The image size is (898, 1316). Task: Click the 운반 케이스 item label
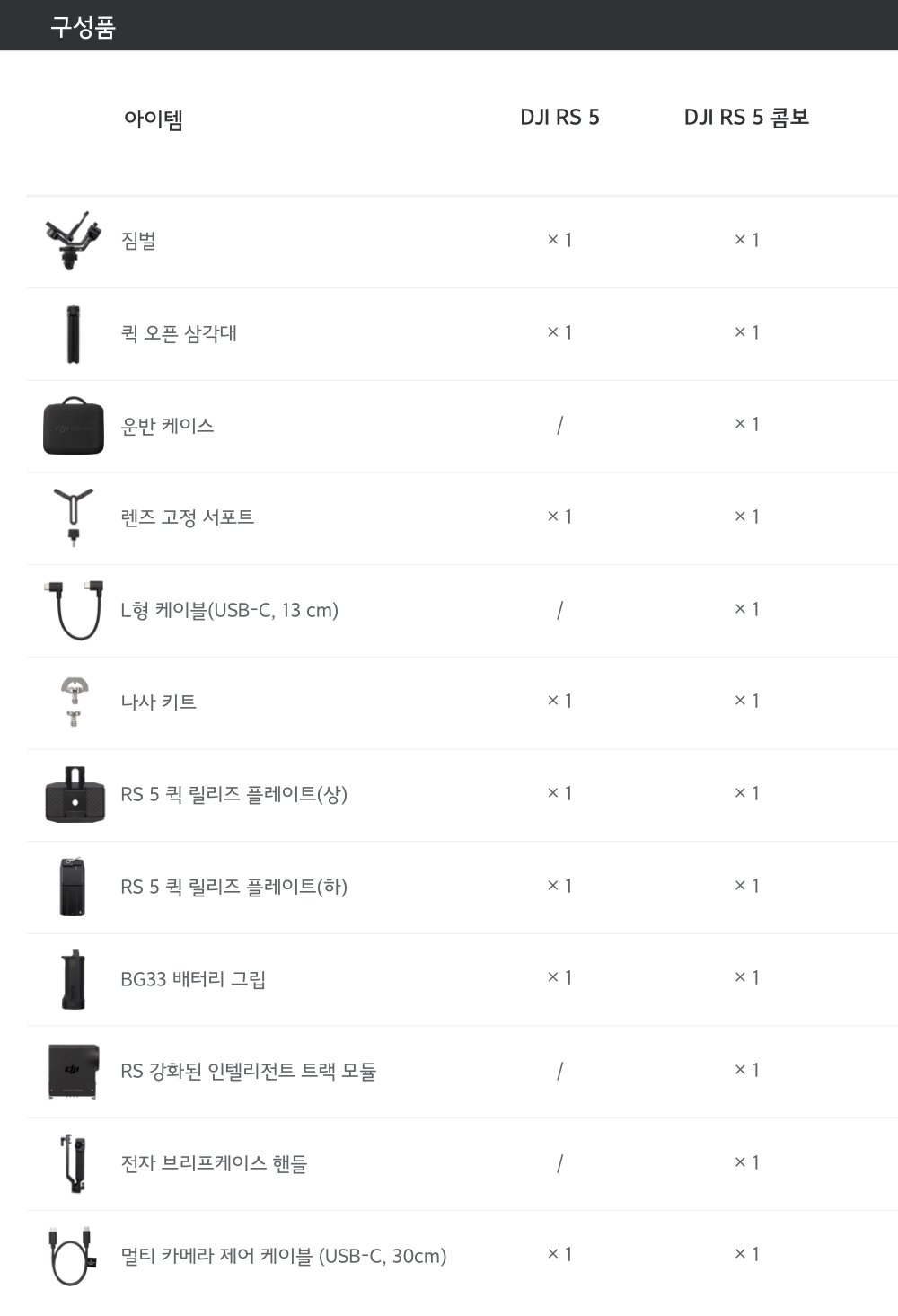click(x=168, y=426)
